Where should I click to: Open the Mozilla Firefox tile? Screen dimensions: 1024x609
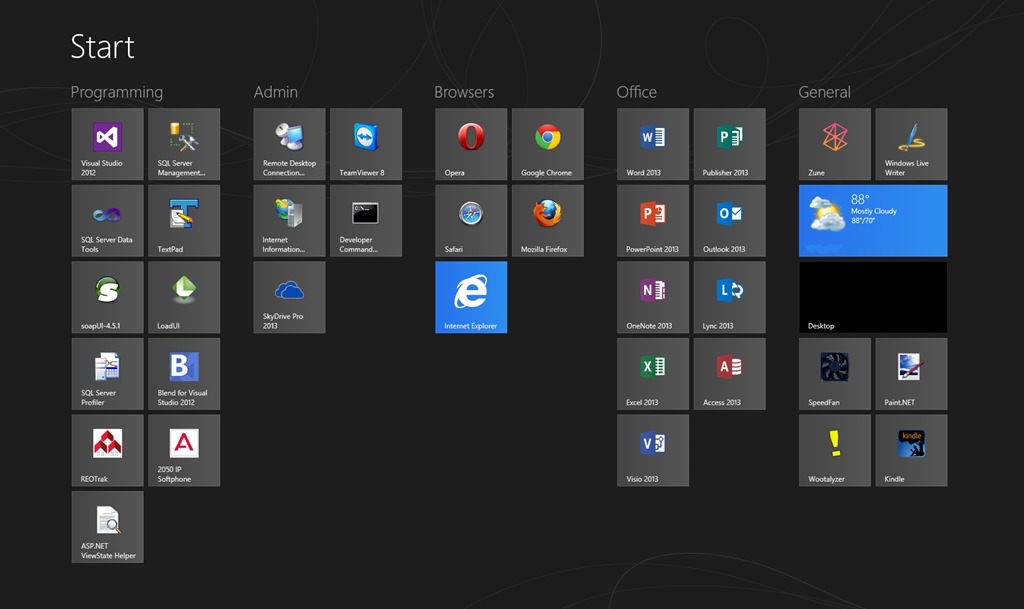[x=548, y=221]
